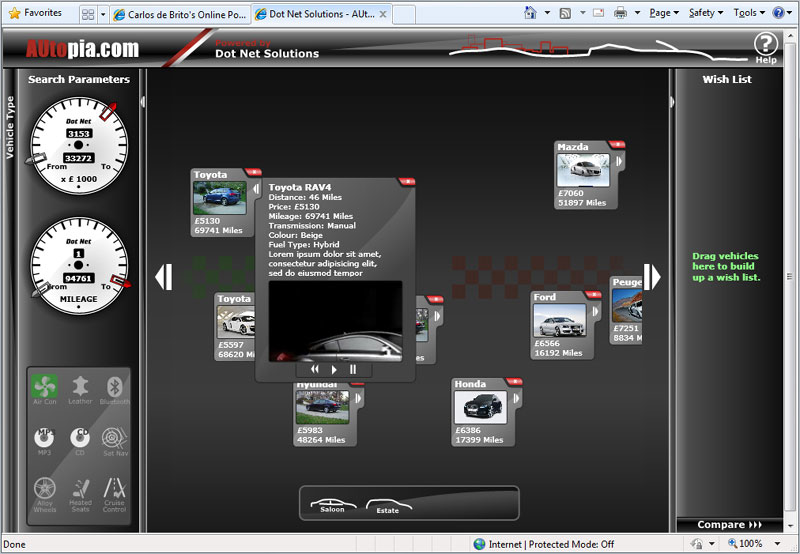800x554 pixels.
Task: Click Internet Protected Mode status text
Action: coord(551,544)
